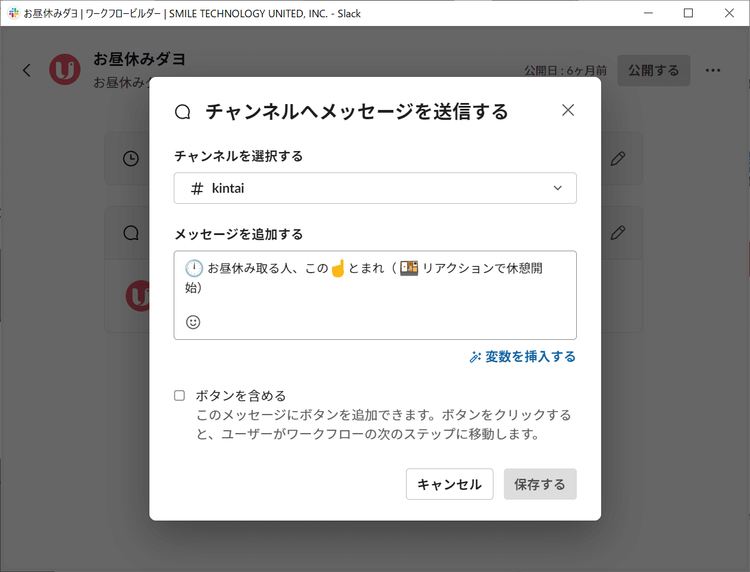Click the チャンネルを選択する label
750x572 pixels.
[x=239, y=156]
